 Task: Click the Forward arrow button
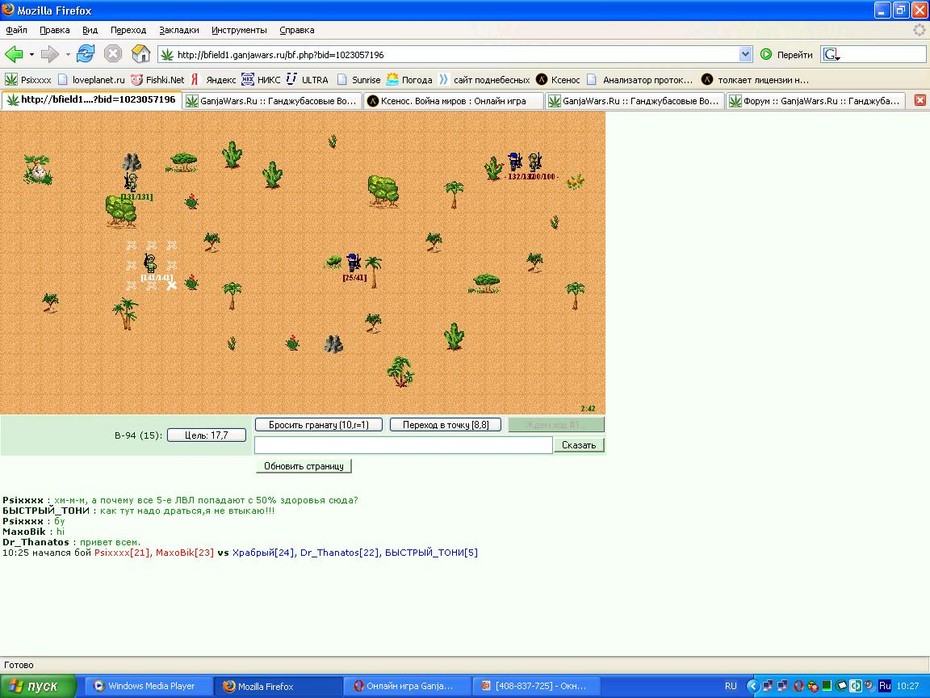(x=50, y=55)
